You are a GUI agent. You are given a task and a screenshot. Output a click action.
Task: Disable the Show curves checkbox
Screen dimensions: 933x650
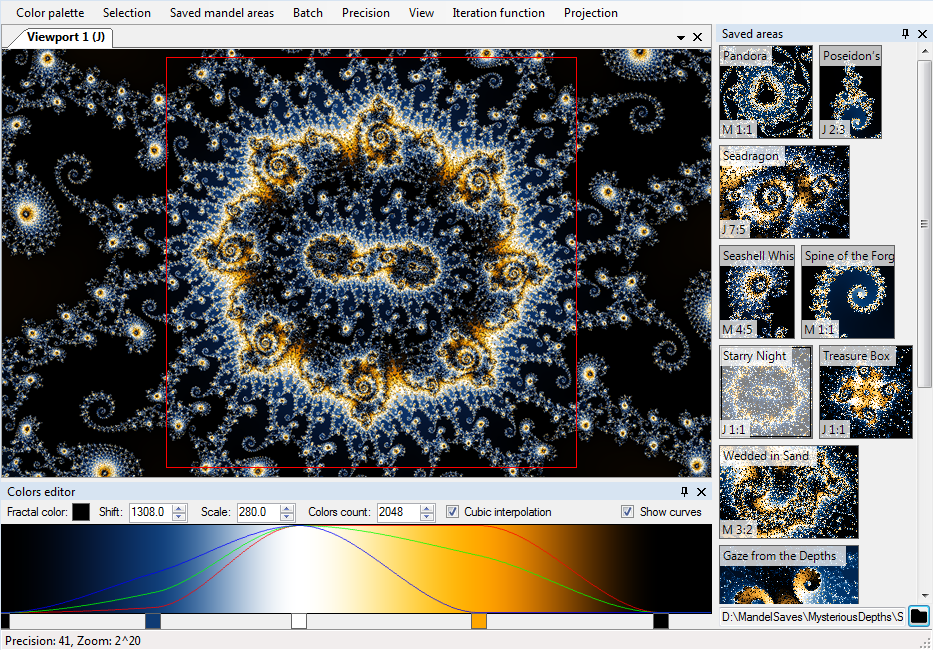[x=627, y=512]
